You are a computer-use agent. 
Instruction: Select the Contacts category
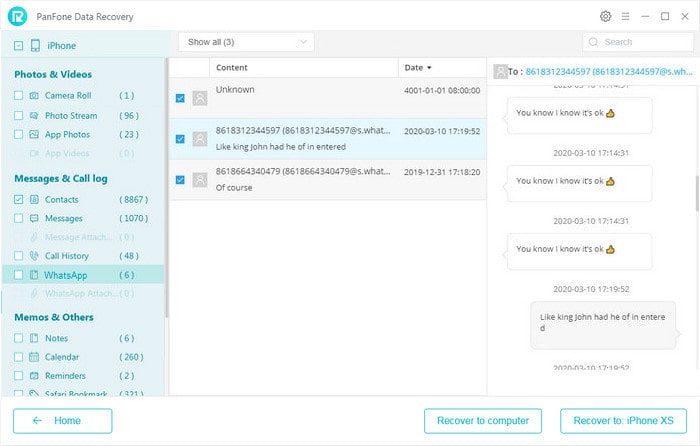62,200
